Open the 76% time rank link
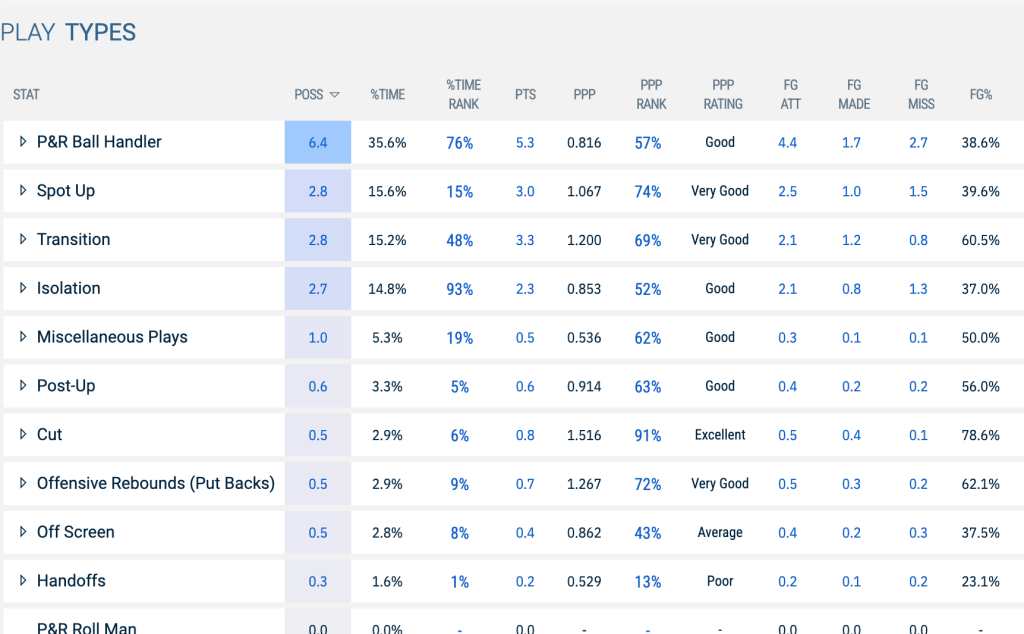1024x634 pixels. pyautogui.click(x=460, y=142)
